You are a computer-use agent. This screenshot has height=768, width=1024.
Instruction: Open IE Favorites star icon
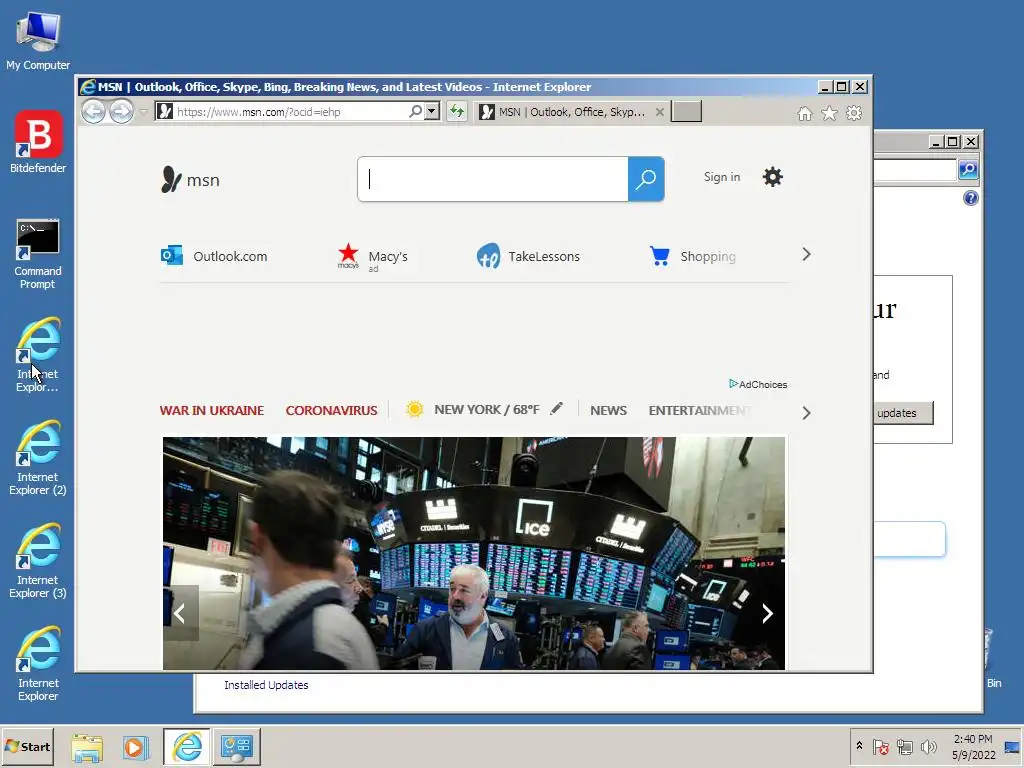[829, 114]
